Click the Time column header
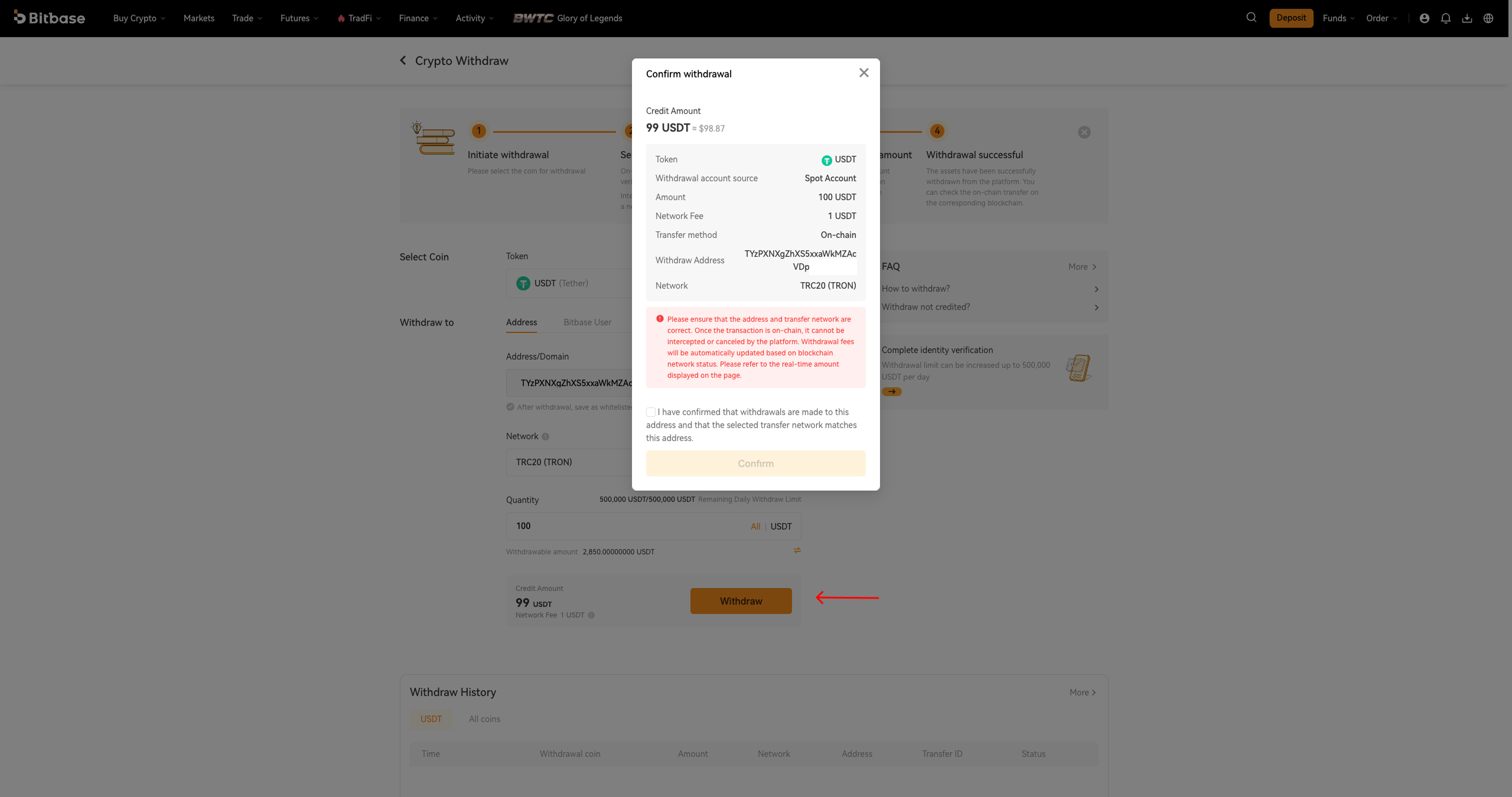 point(431,754)
